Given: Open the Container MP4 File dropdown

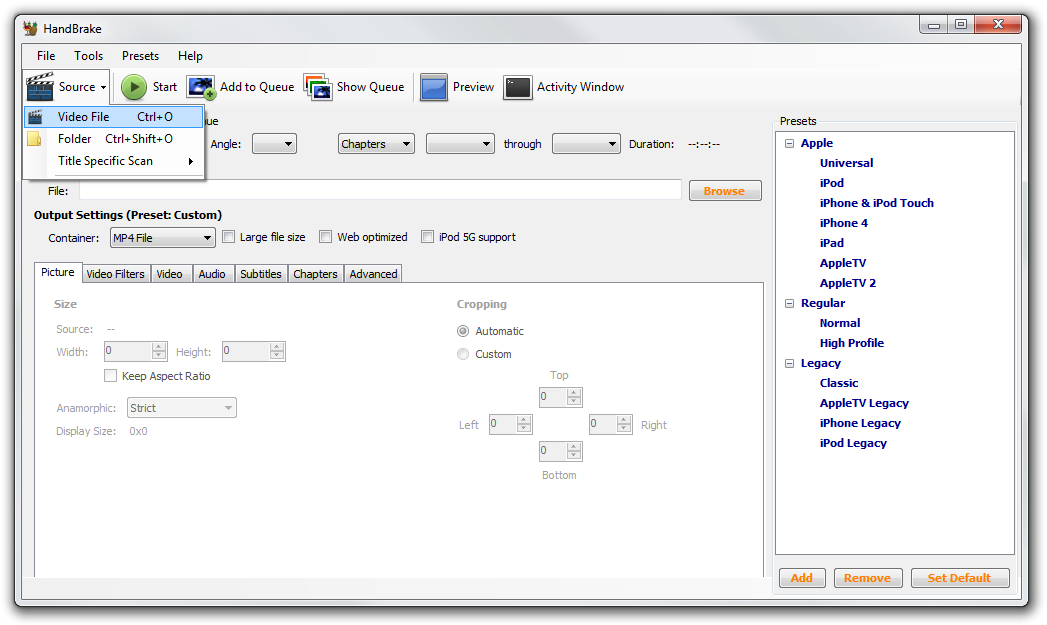Looking at the screenshot, I should pos(162,237).
